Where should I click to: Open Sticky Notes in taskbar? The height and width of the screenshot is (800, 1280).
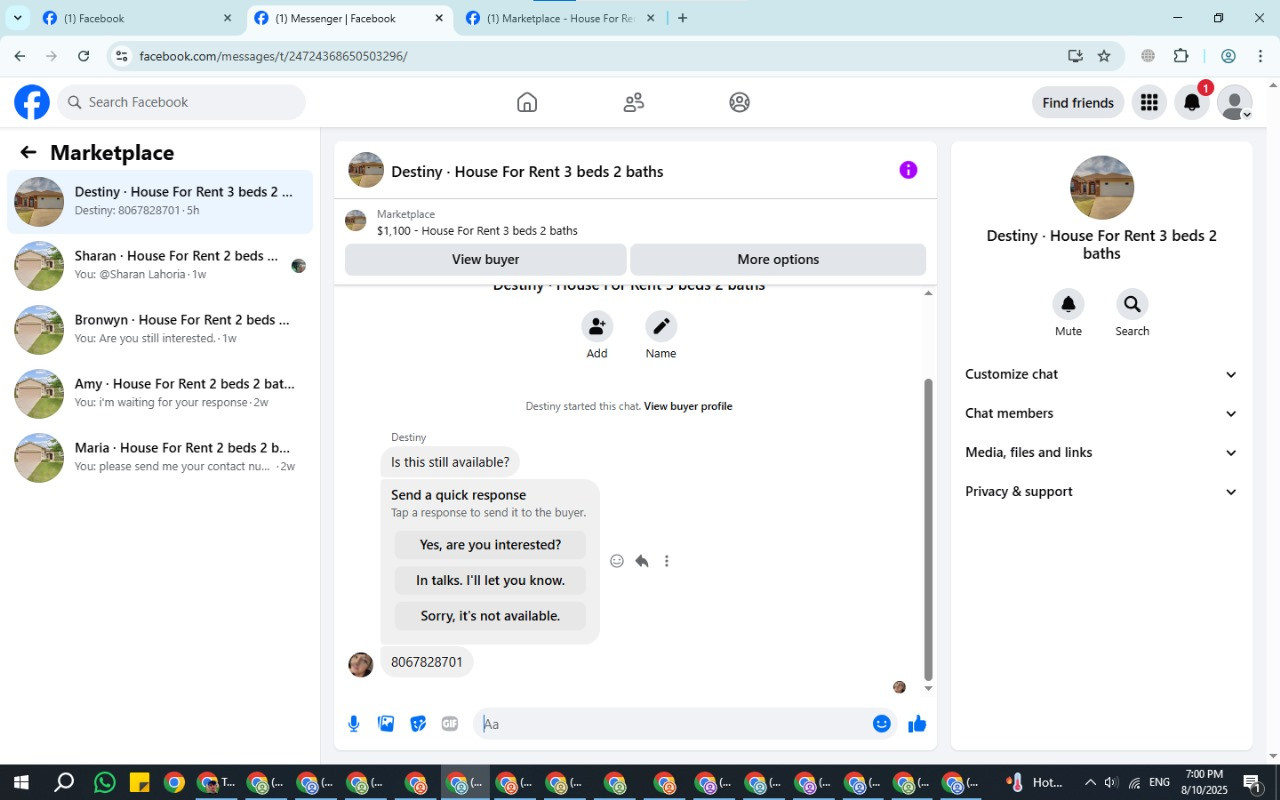click(x=139, y=783)
